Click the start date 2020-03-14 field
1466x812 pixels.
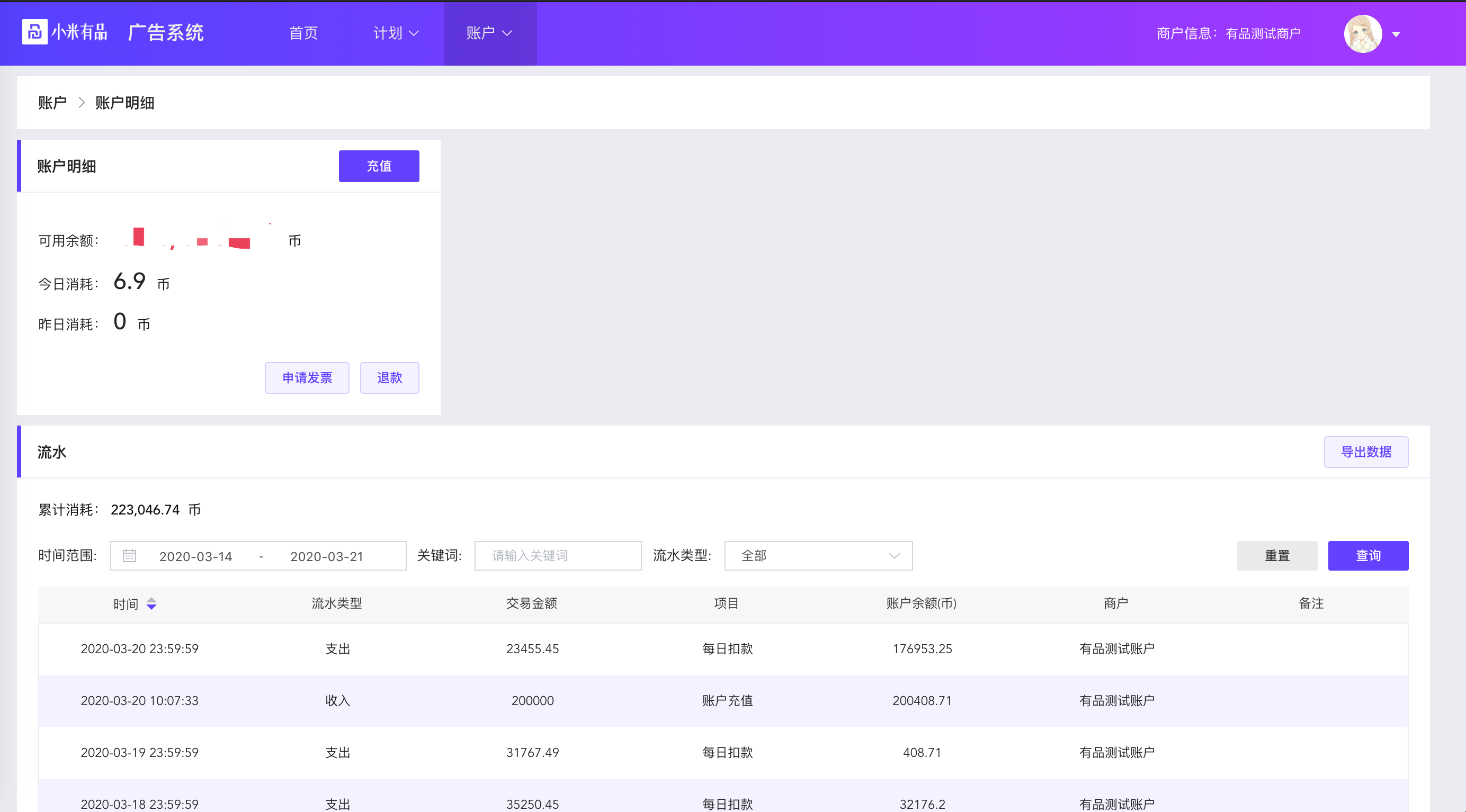coord(196,556)
